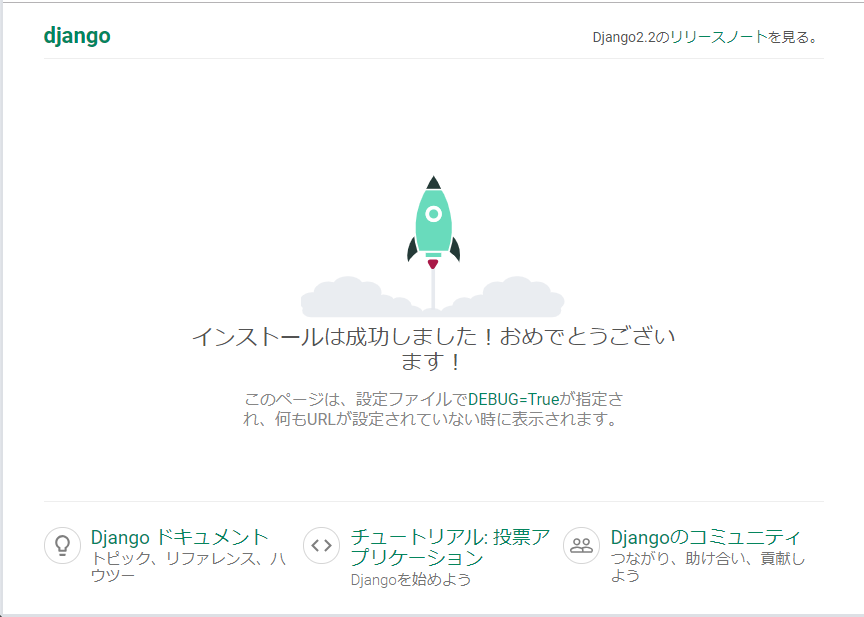Open チュートリアル: 投票アプリケーション link
The image size is (864, 617).
point(450,547)
